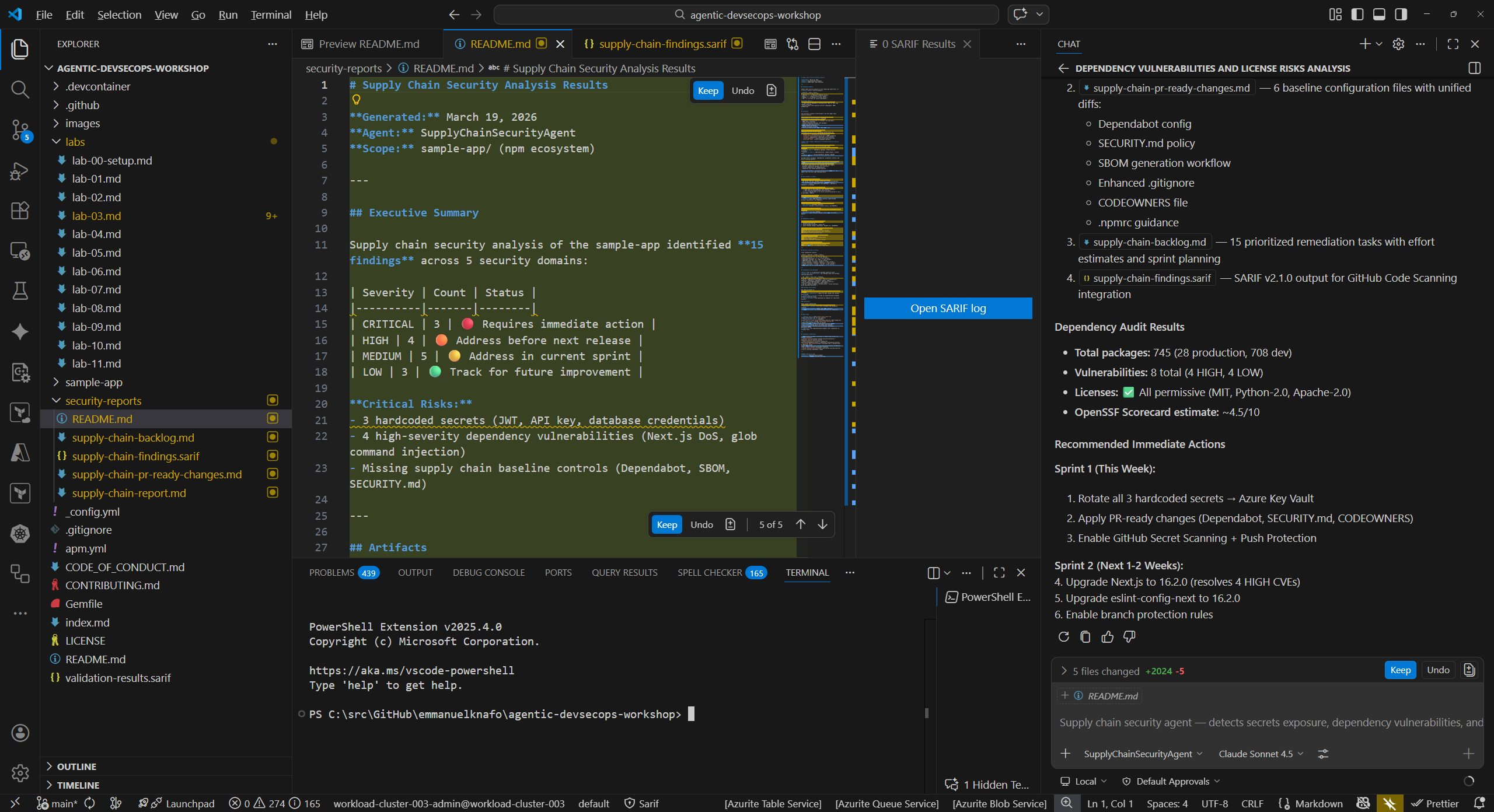Click the retry icon under chat response
The image size is (1494, 812).
pyautogui.click(x=1063, y=637)
